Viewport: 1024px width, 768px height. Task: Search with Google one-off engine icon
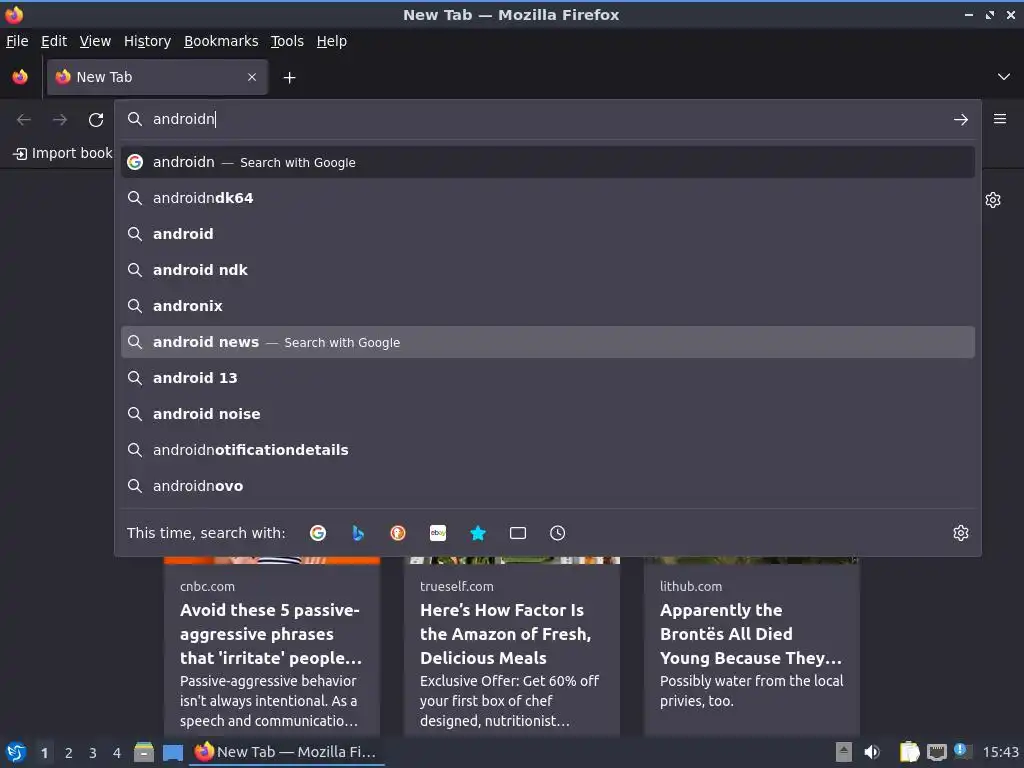[x=317, y=533]
